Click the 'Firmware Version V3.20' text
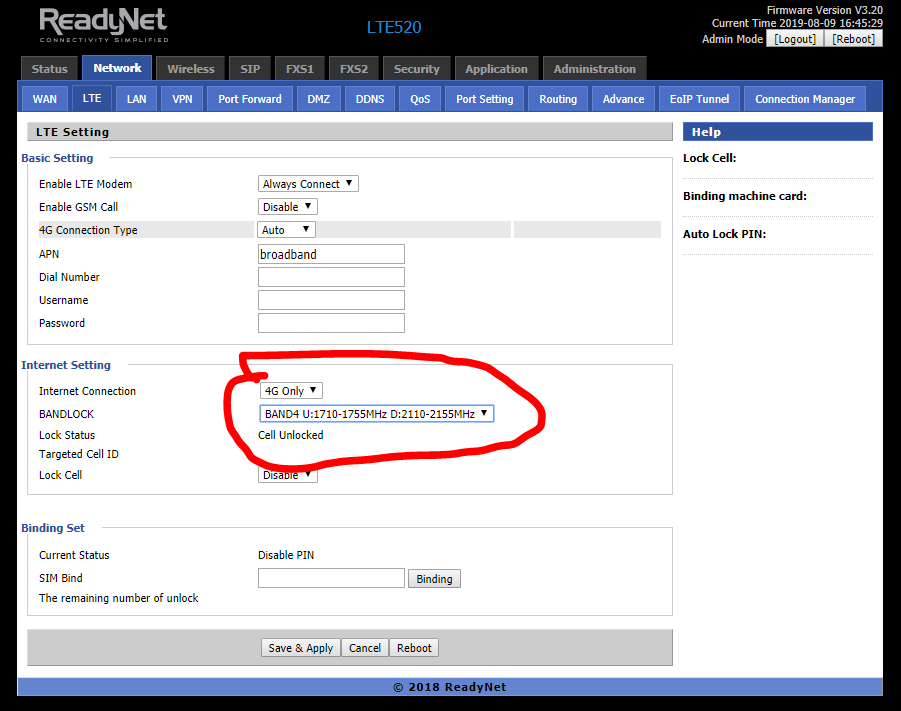The image size is (901, 711). 825,10
